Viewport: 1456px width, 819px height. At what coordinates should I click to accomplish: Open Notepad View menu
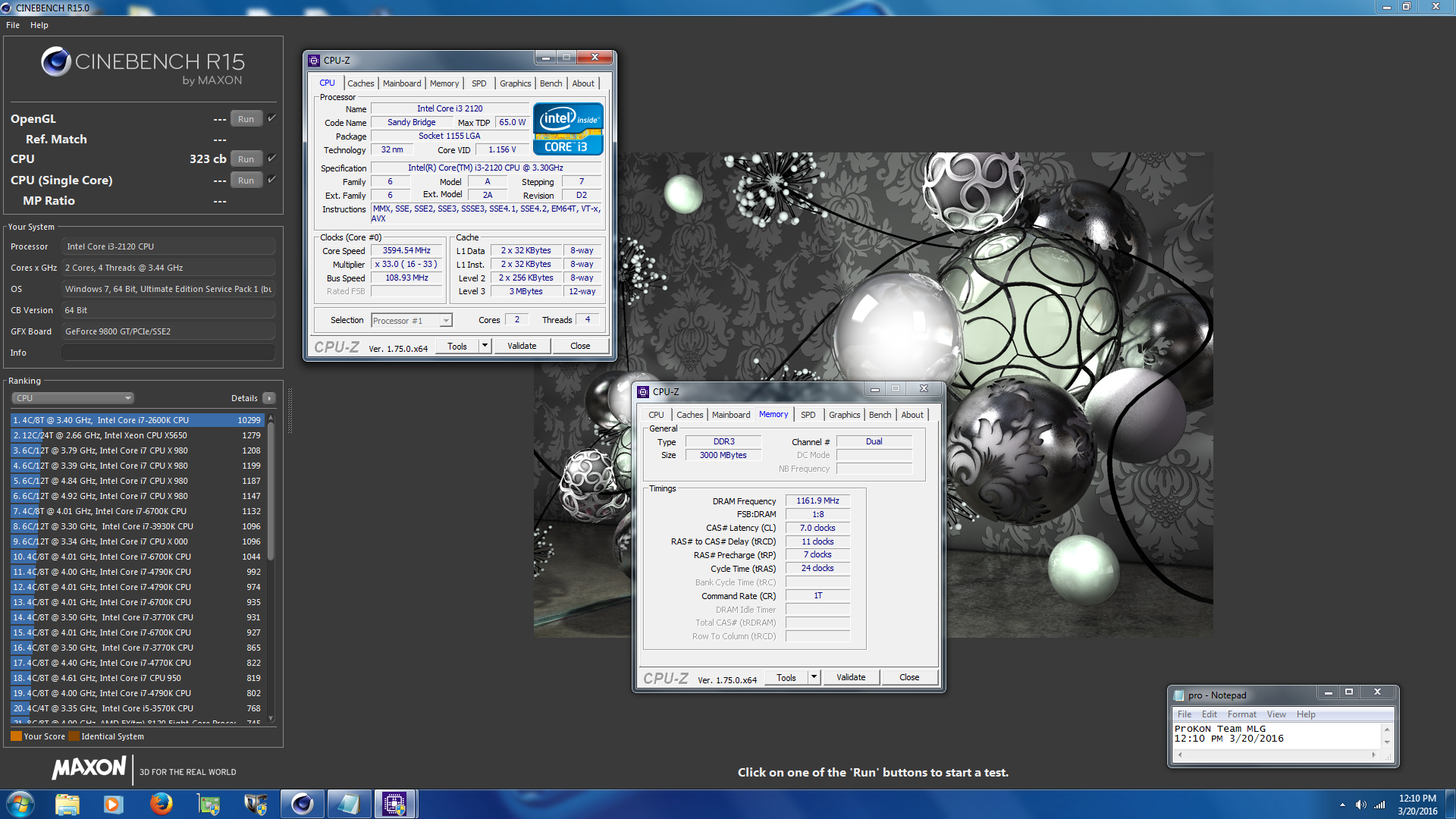coord(1276,714)
